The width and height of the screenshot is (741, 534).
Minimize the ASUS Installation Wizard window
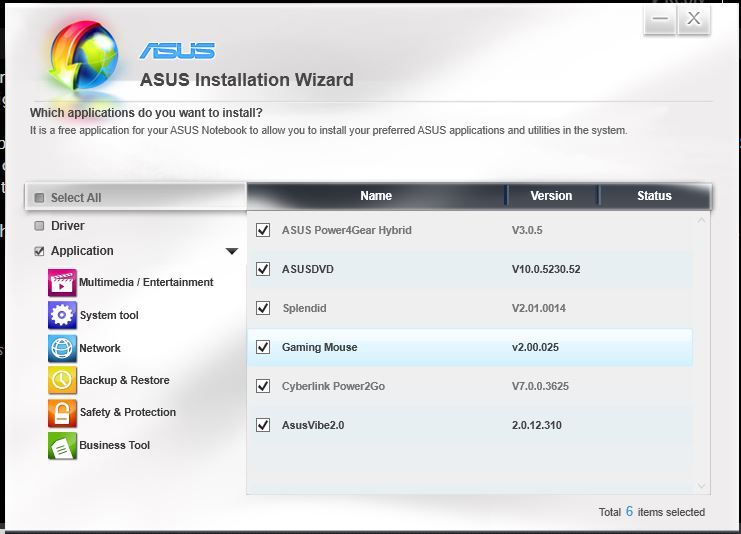click(660, 19)
